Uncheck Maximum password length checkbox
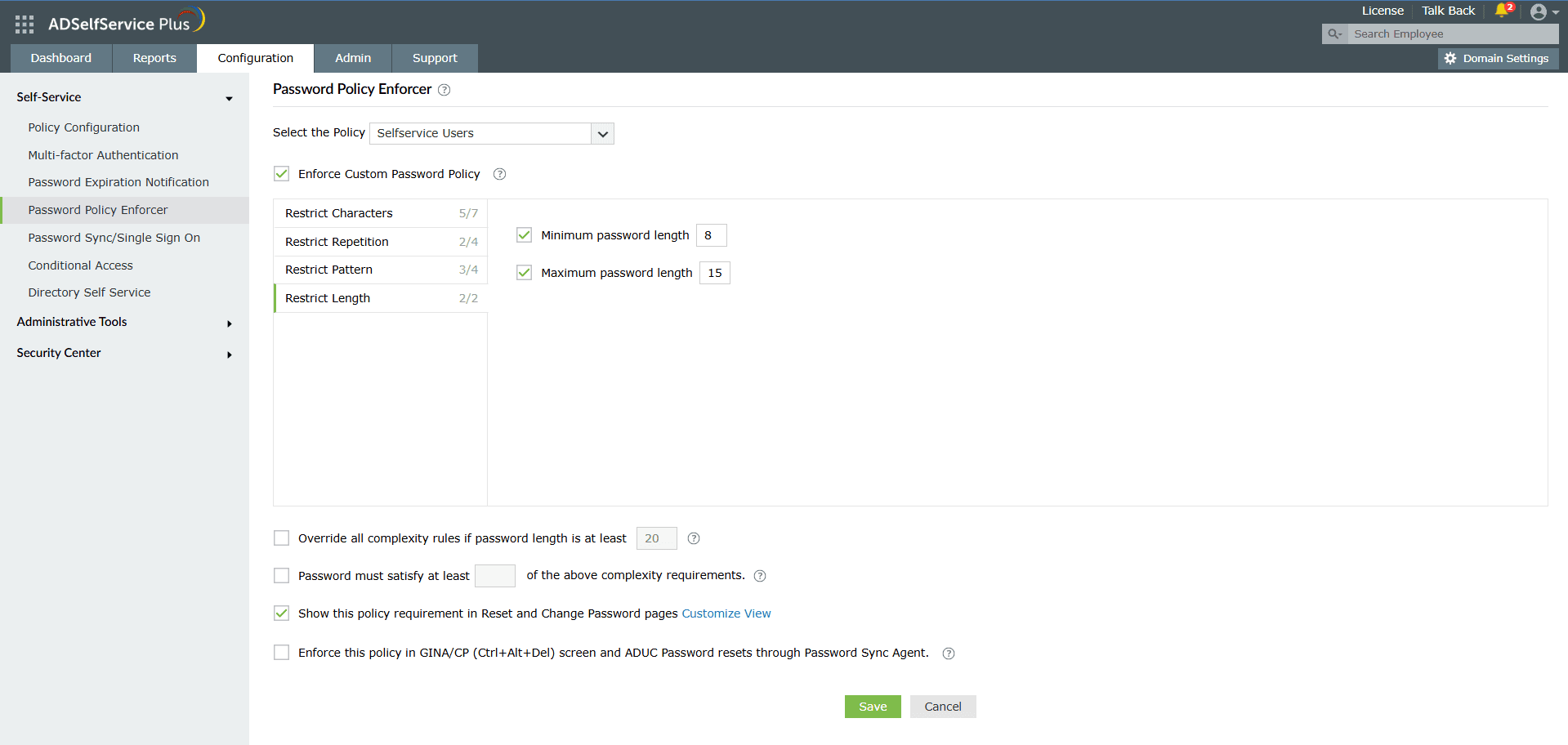The width and height of the screenshot is (1568, 745). pyautogui.click(x=525, y=273)
